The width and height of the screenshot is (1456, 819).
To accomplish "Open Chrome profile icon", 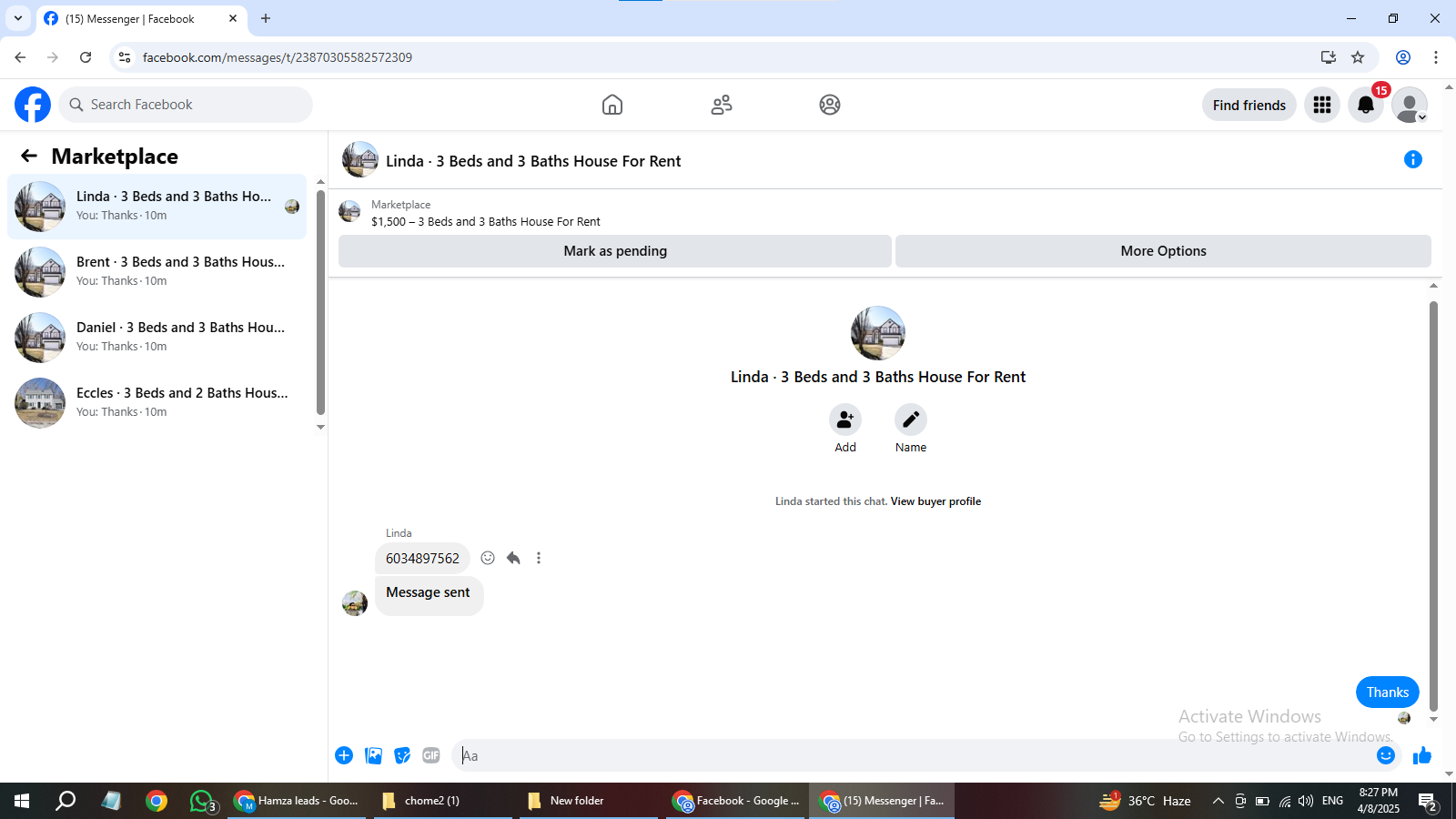I will coord(1403,57).
